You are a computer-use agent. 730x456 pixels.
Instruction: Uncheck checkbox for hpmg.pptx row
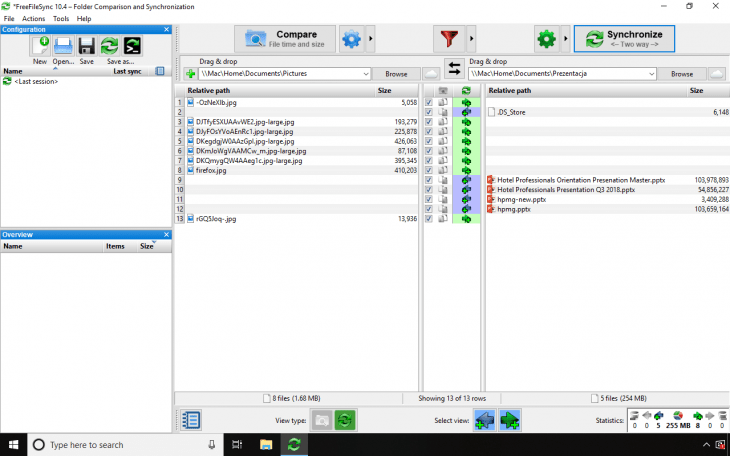pyautogui.click(x=429, y=209)
